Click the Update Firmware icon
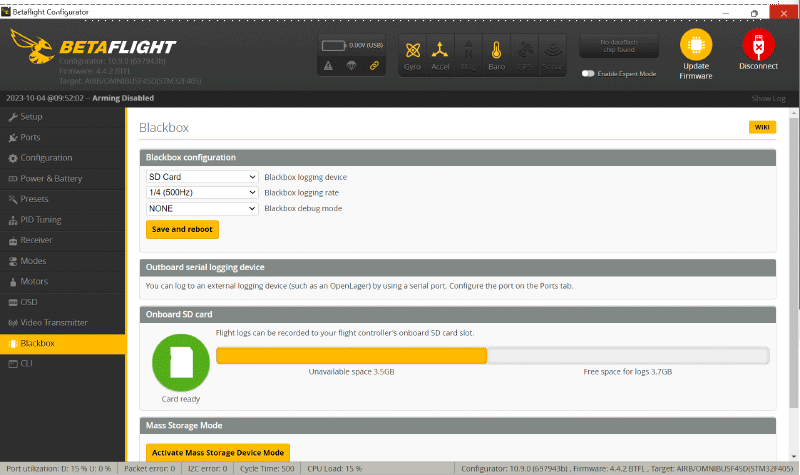 click(x=696, y=47)
